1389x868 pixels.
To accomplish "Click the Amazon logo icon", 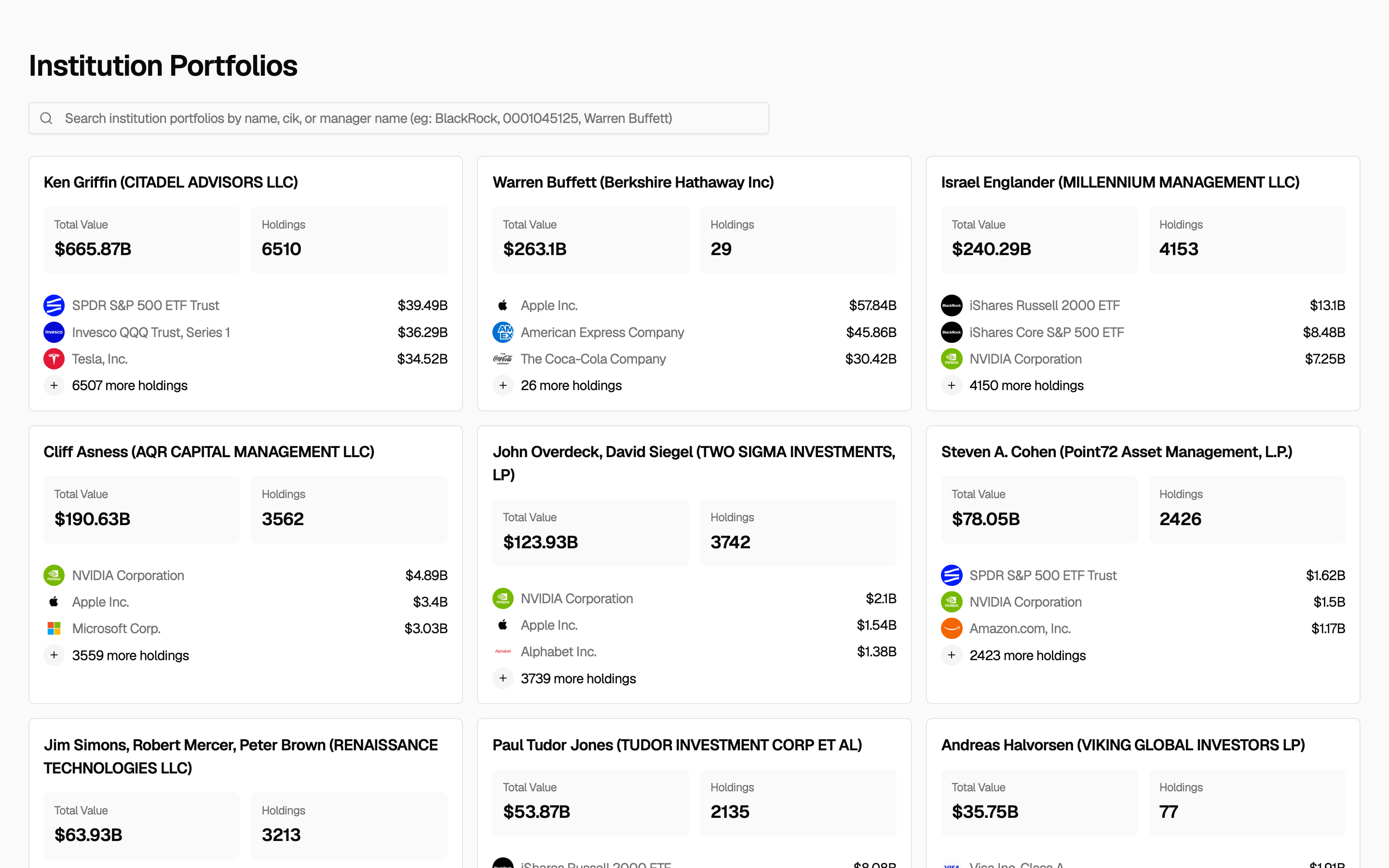I will 952,629.
